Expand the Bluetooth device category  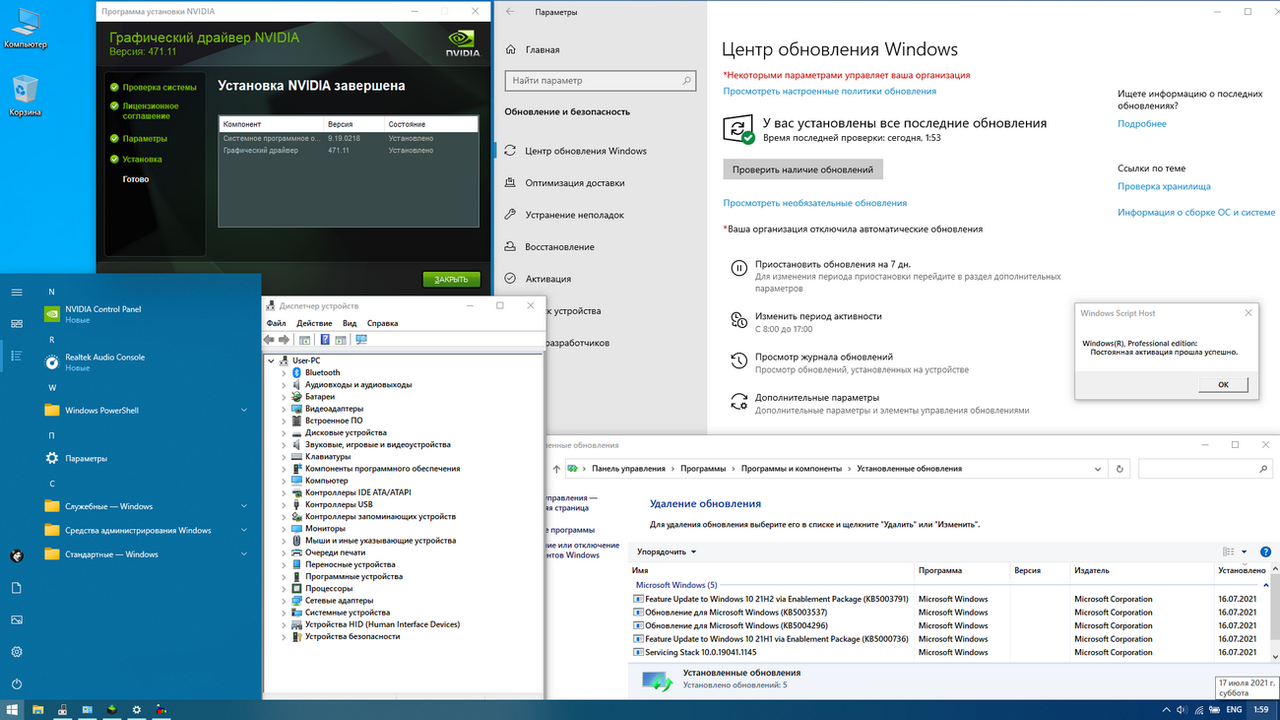coord(284,373)
